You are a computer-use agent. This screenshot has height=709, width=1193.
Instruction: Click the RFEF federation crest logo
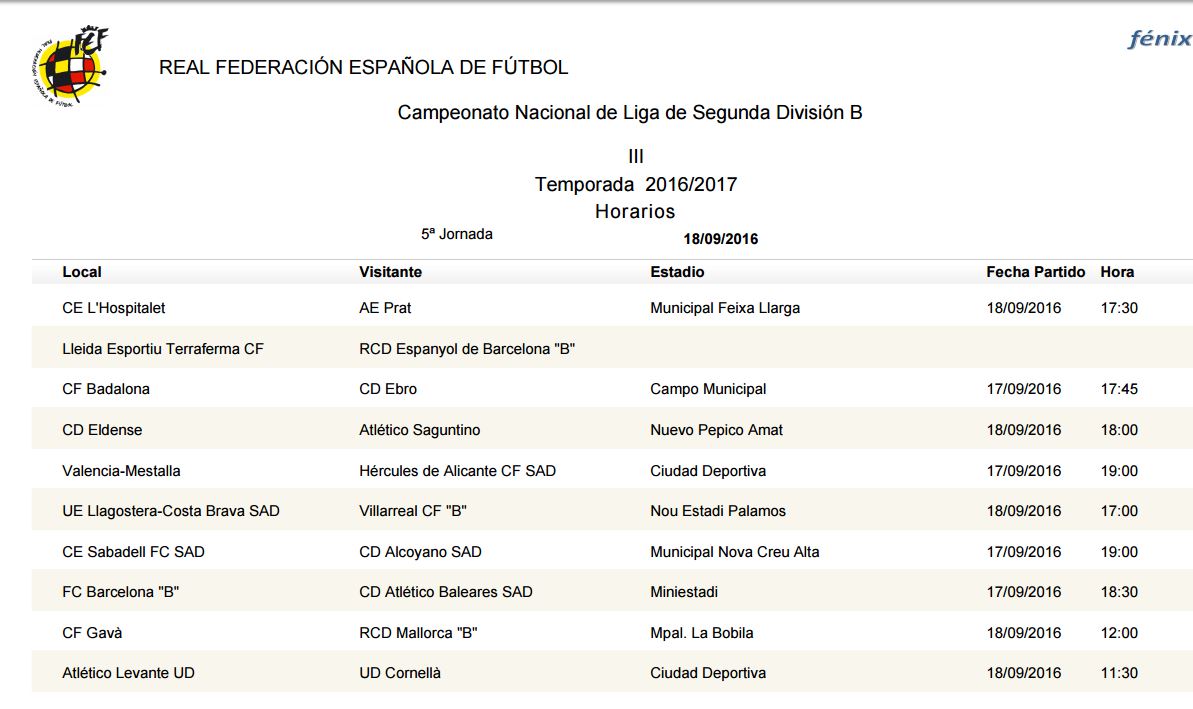69,67
